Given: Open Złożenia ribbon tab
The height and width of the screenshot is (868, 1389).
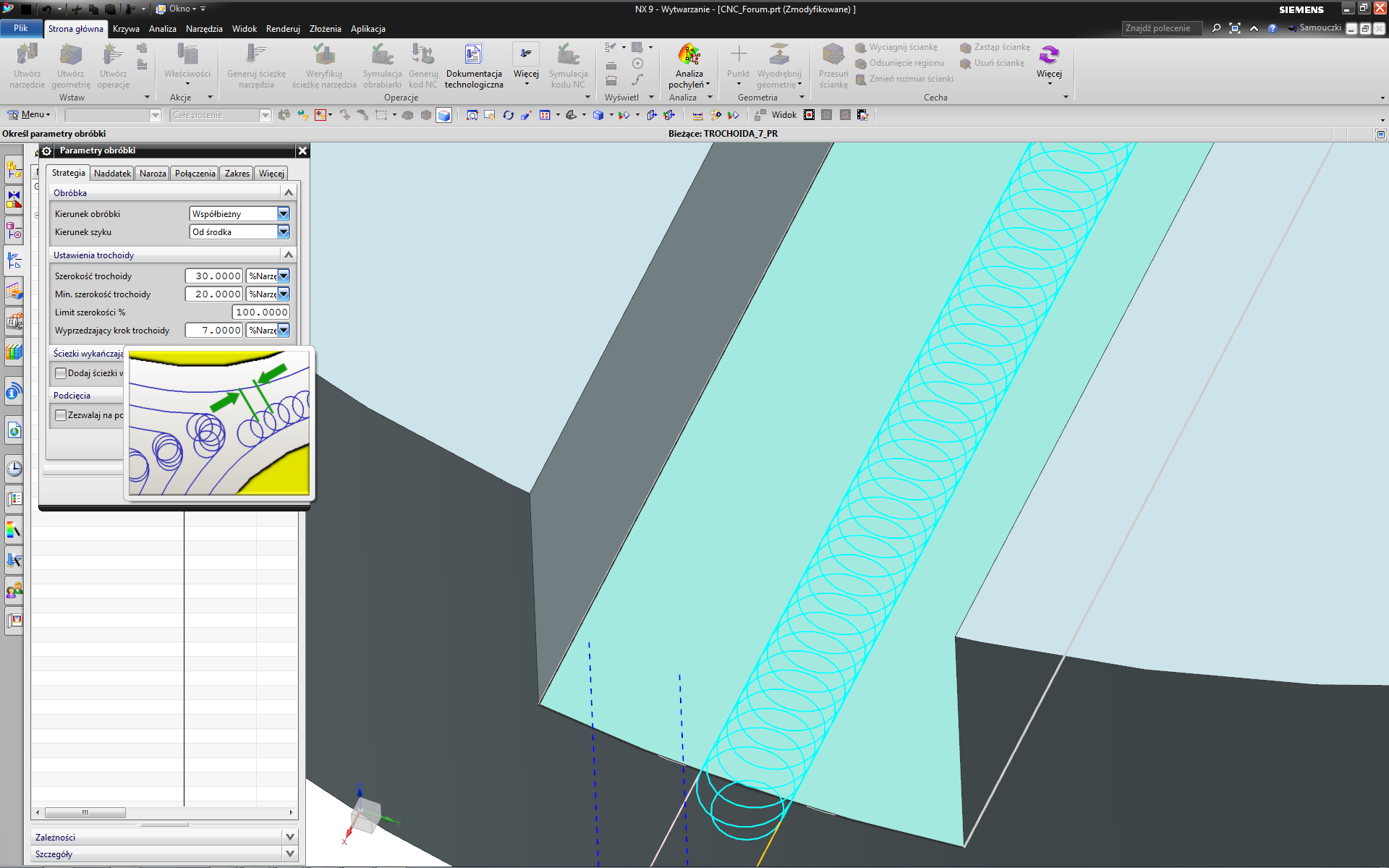Looking at the screenshot, I should 325,29.
